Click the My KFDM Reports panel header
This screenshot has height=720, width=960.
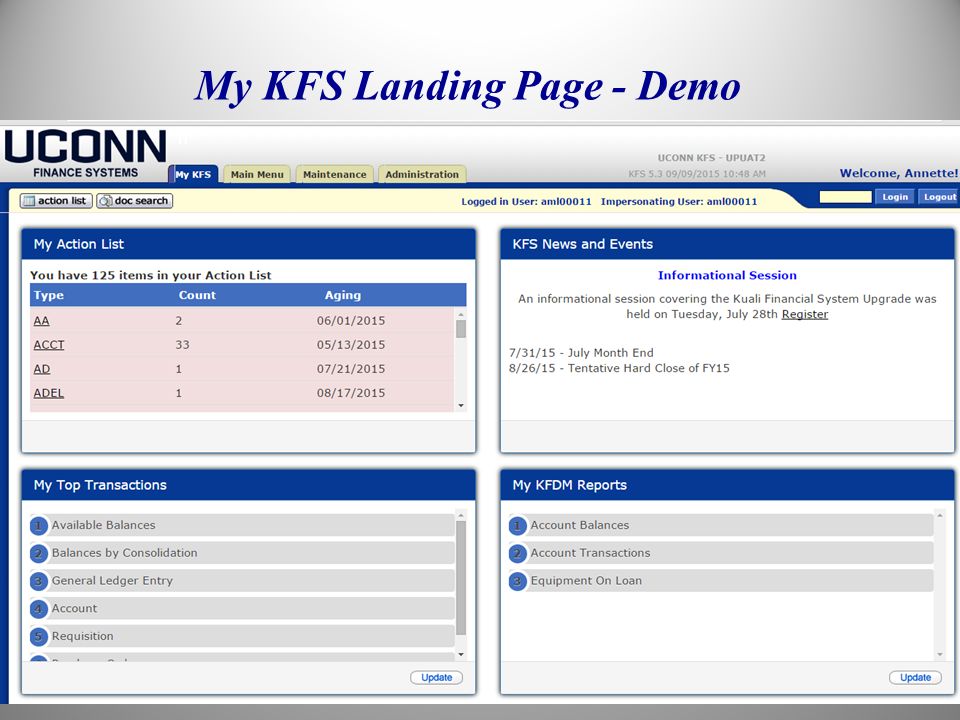[x=727, y=485]
